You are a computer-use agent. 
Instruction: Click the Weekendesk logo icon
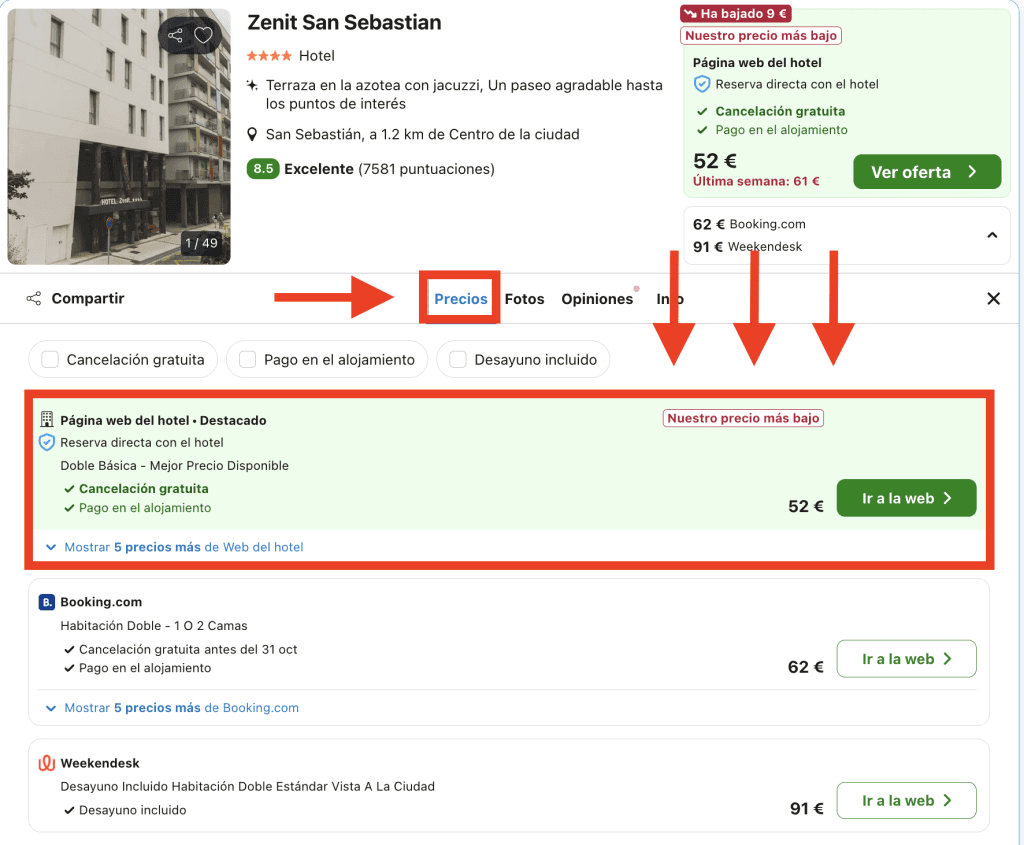46,763
